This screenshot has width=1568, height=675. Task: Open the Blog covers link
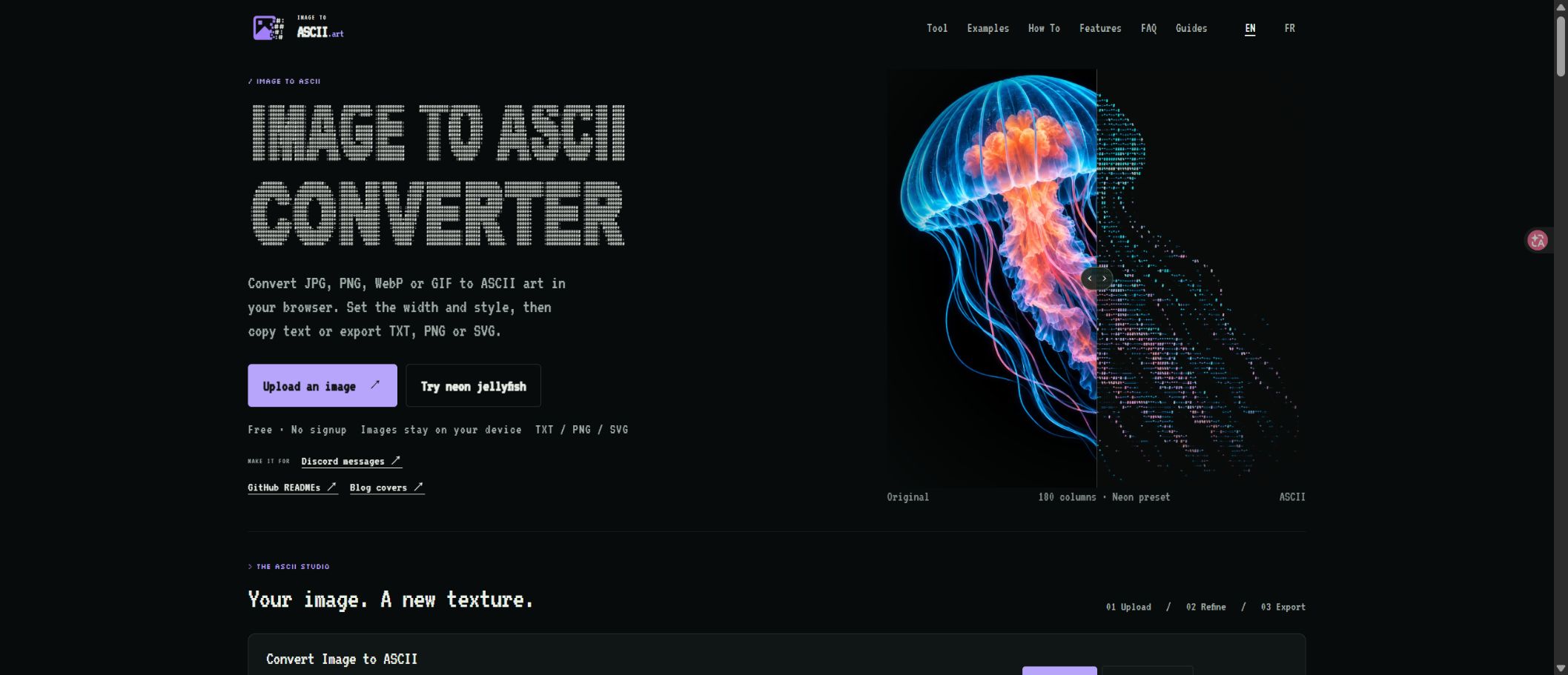click(386, 488)
